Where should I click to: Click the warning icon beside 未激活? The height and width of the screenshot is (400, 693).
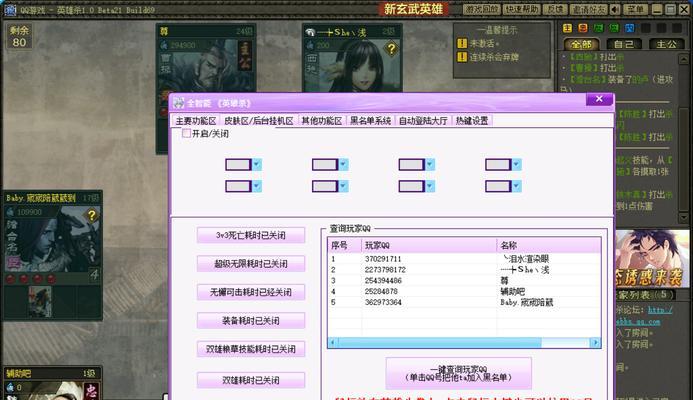462,43
